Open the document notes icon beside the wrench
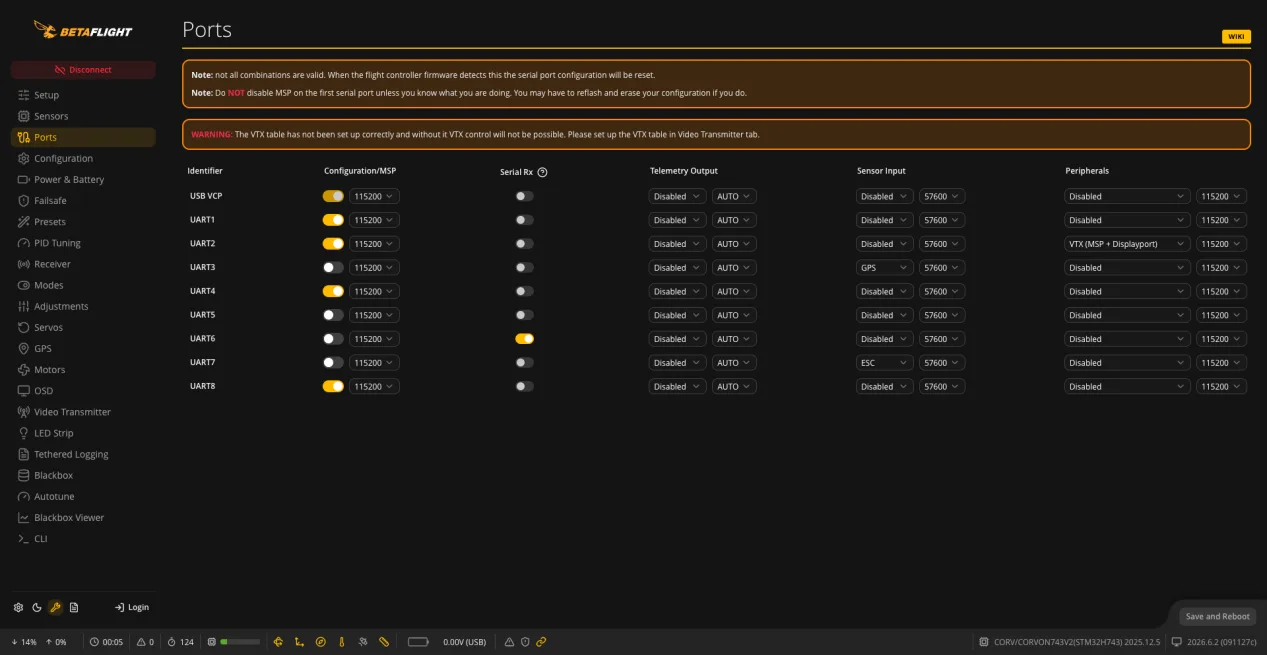The width and height of the screenshot is (1267, 655). point(74,607)
